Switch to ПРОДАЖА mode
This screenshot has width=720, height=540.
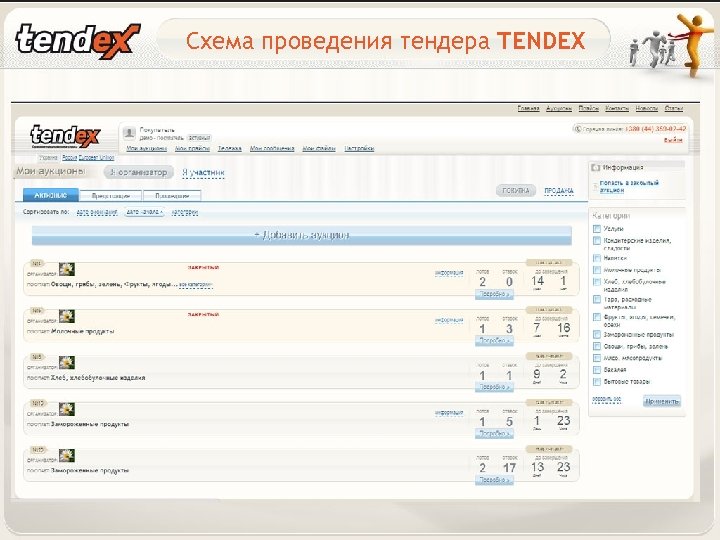click(559, 191)
